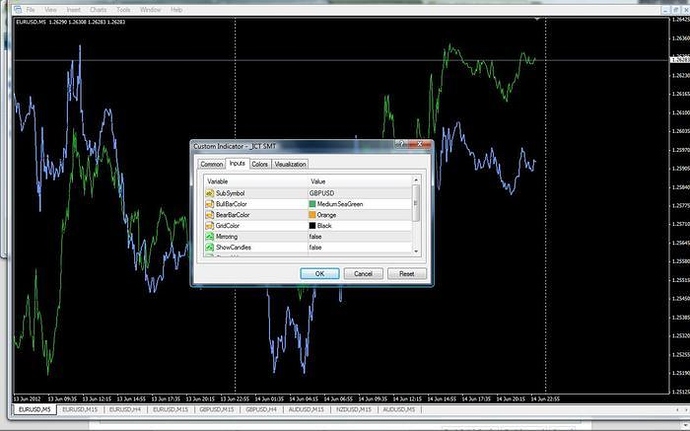Screen dimensions: 690x431
Task: Click the chart shift triangle marker at chart top
Action: [x=537, y=19]
